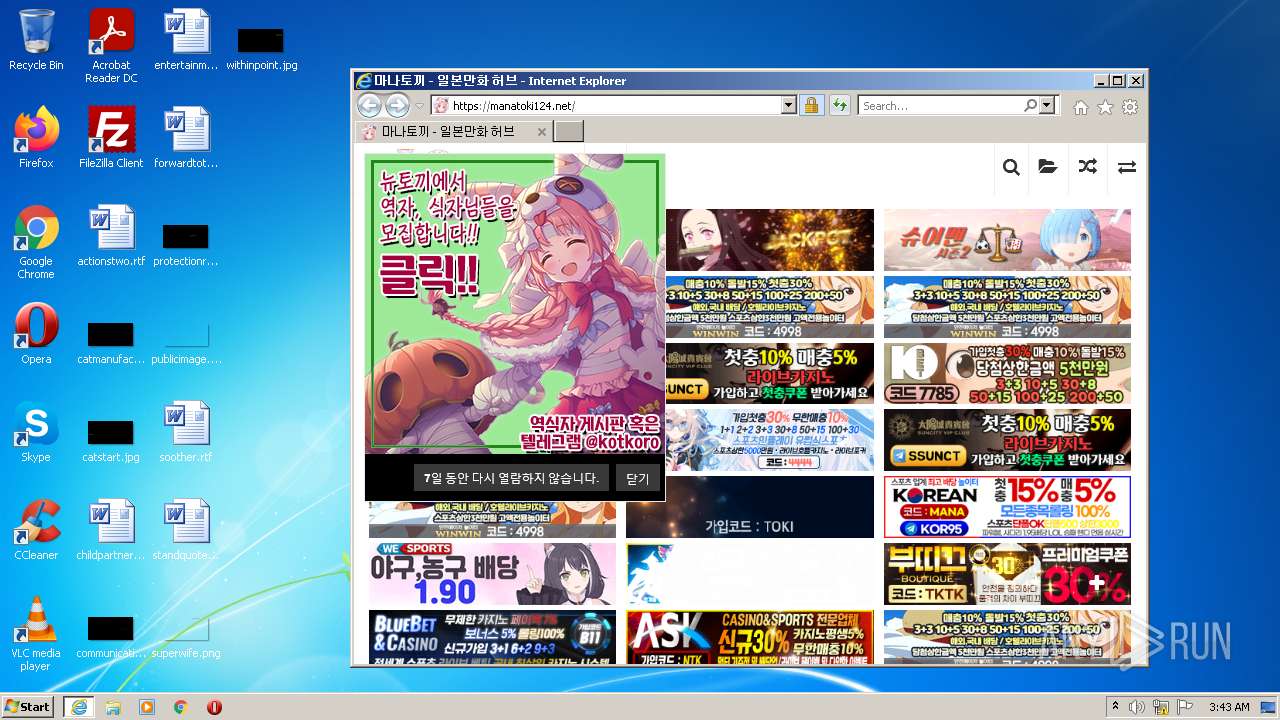The width and height of the screenshot is (1280, 720).
Task: Launch Chrome from the taskbar
Action: point(181,707)
